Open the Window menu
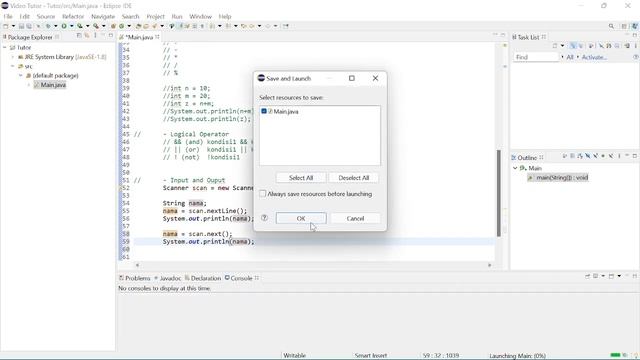Image resolution: width=640 pixels, height=360 pixels. point(200,16)
